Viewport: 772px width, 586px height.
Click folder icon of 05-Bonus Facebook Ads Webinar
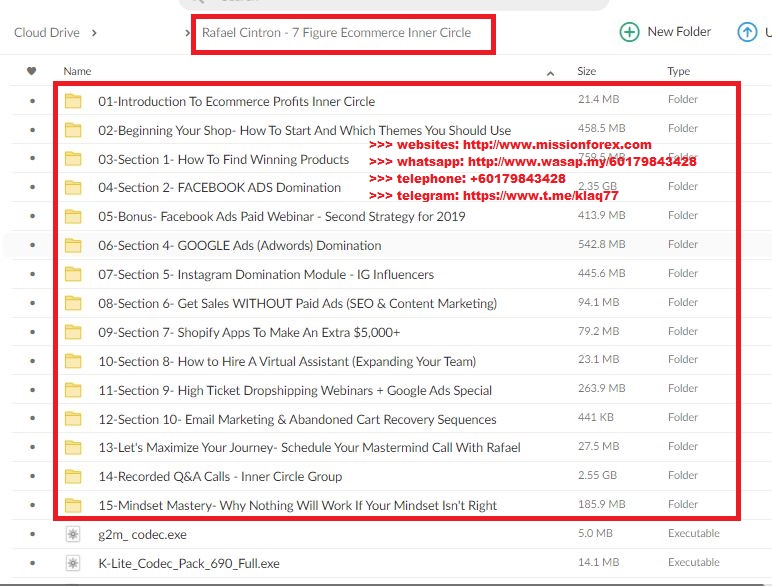coord(73,217)
